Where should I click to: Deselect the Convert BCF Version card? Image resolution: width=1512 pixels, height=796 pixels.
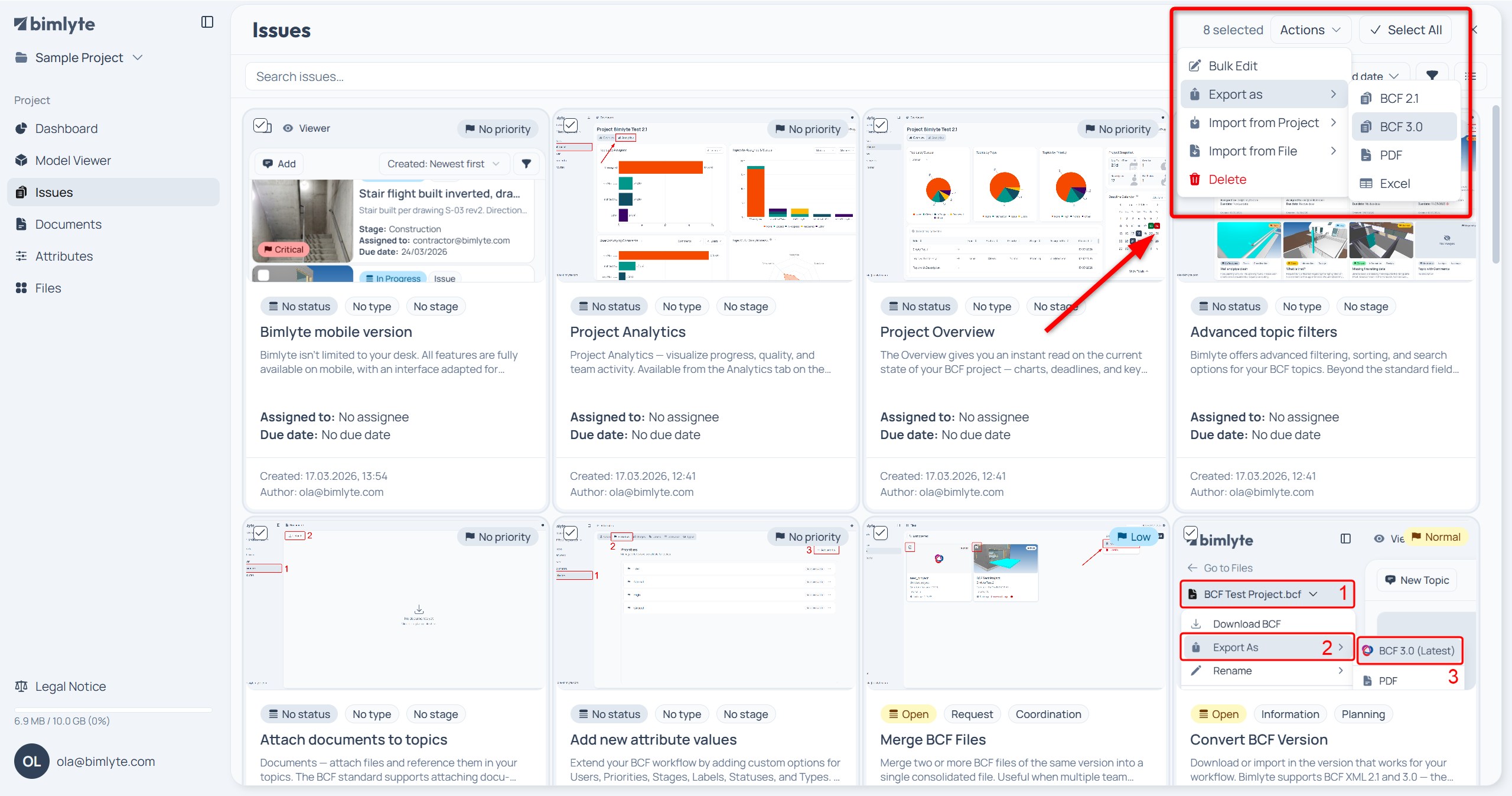(1191, 534)
